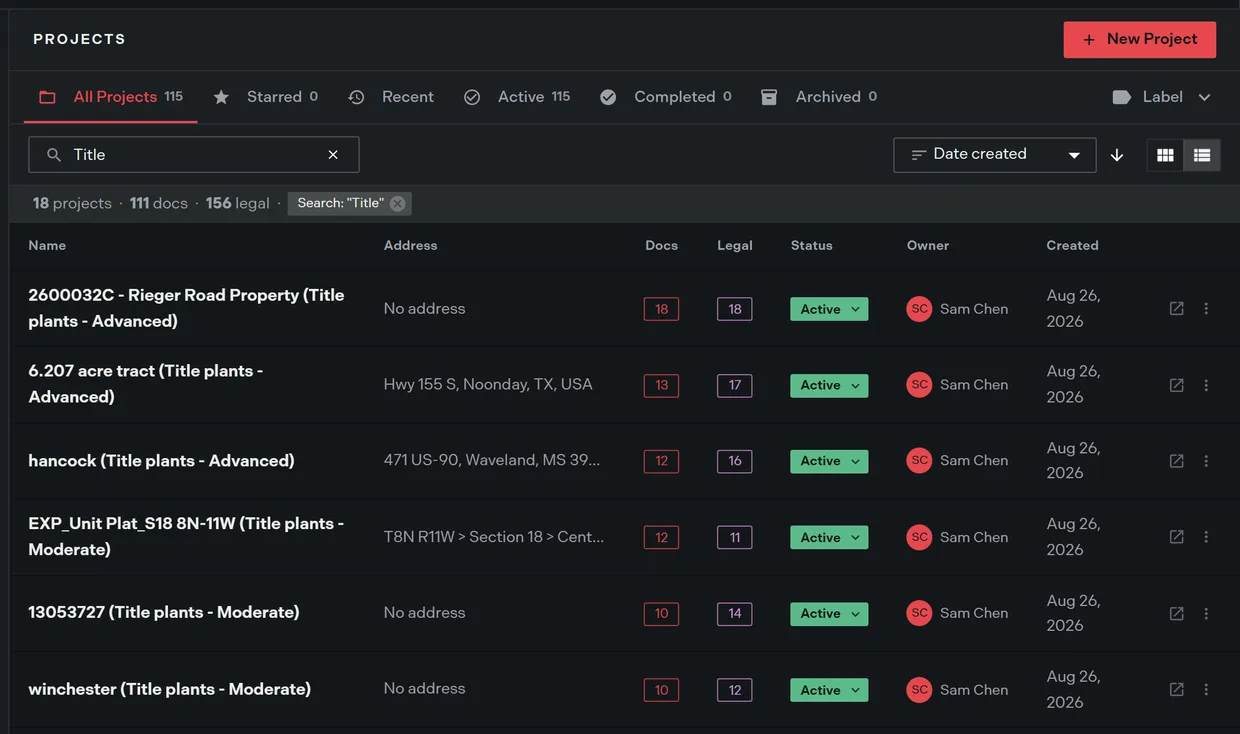Switch to grid view
This screenshot has height=734, width=1240.
[x=1165, y=155]
